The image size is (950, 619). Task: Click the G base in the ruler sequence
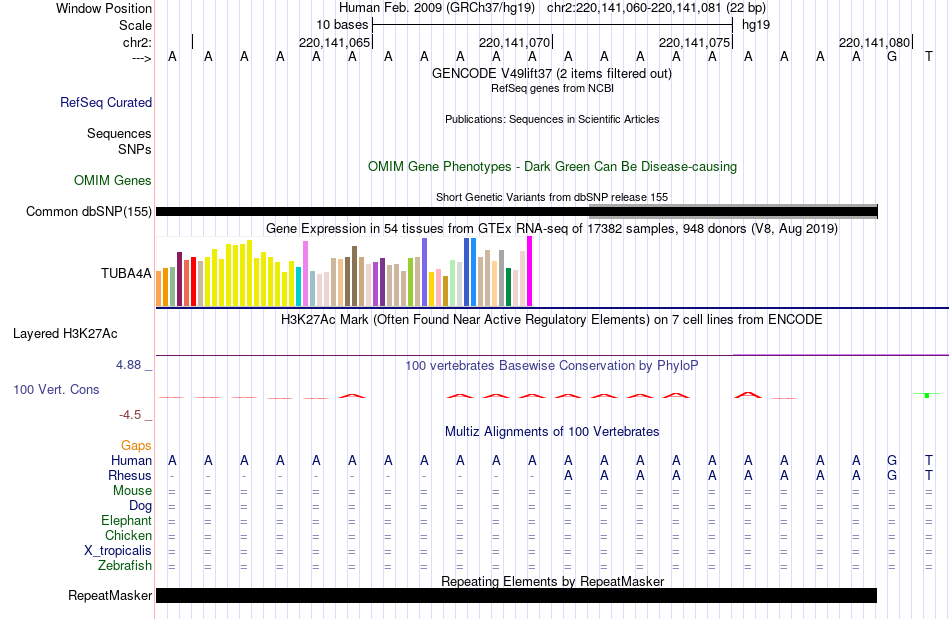(892, 57)
